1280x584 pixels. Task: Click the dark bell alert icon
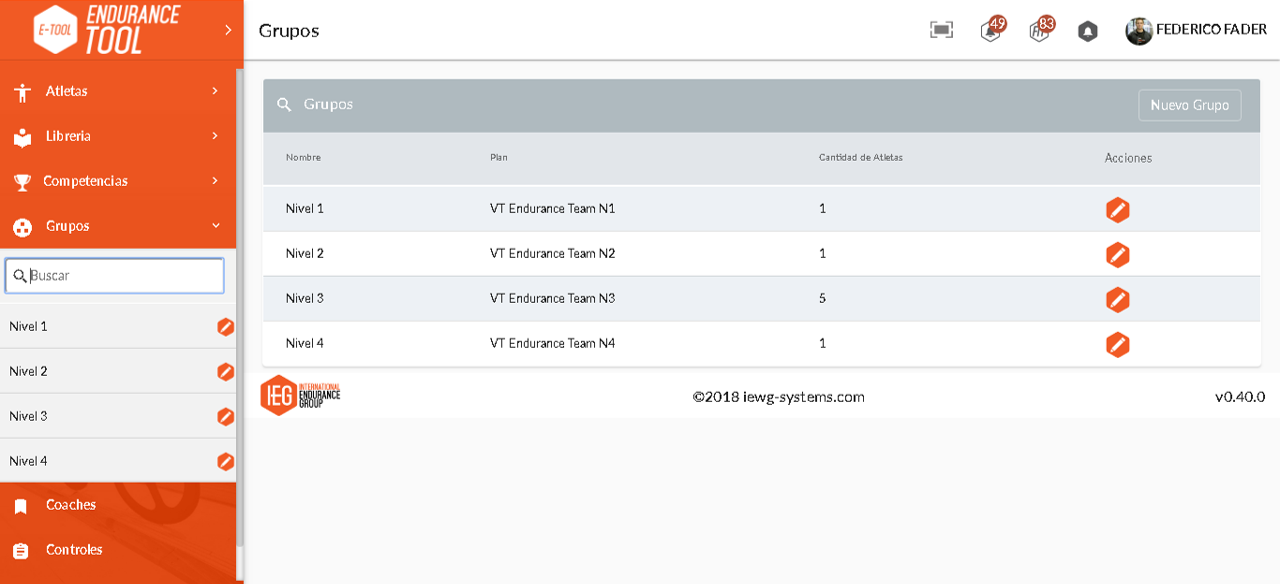[x=1088, y=31]
